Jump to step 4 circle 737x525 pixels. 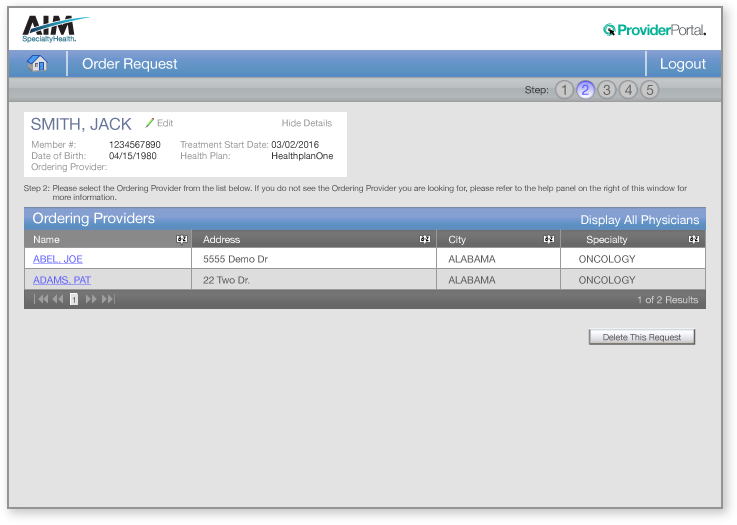(x=628, y=89)
